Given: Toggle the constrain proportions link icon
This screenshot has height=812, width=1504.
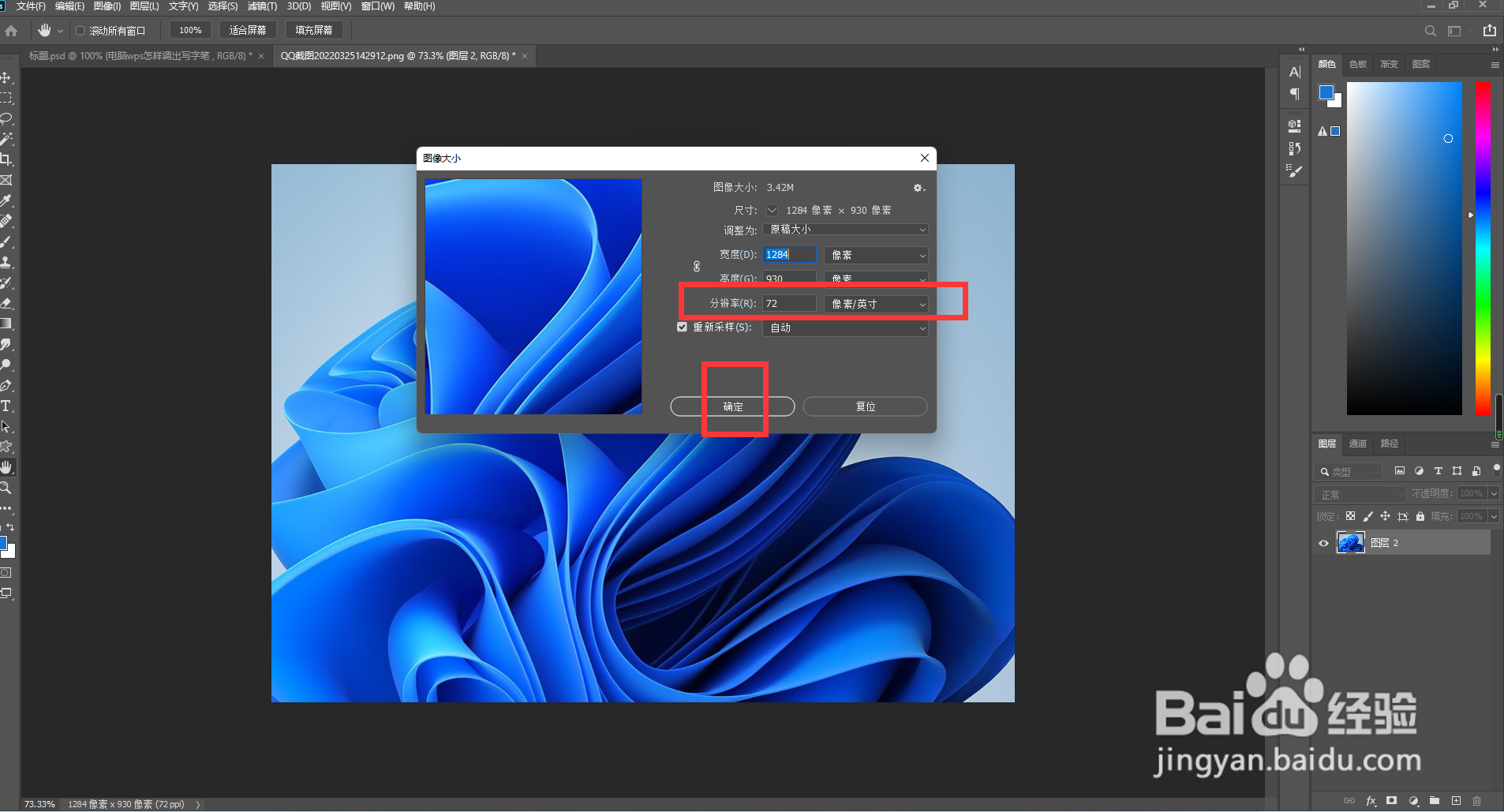Looking at the screenshot, I should coord(697,267).
